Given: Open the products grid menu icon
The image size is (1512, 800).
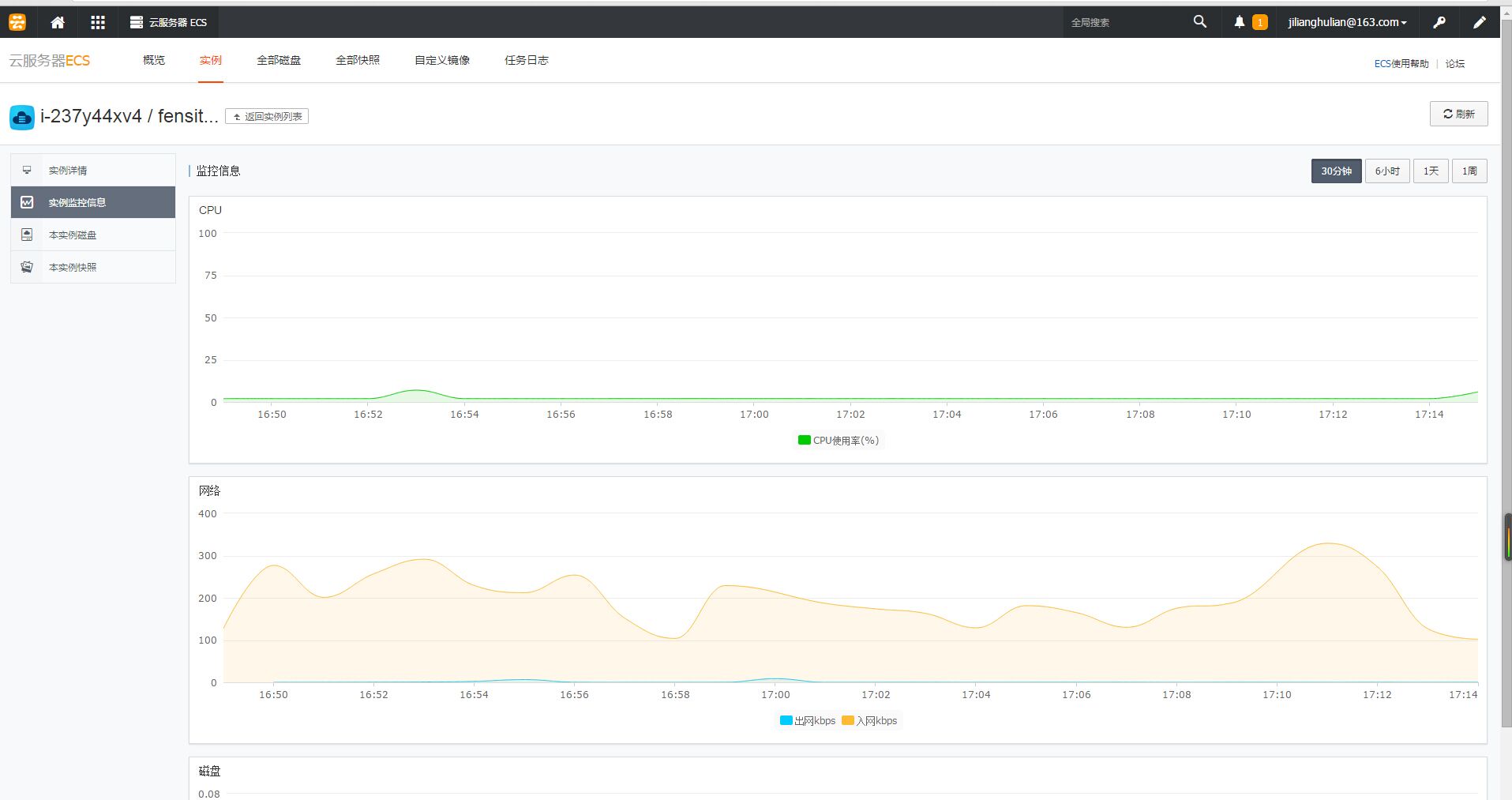Looking at the screenshot, I should [98, 22].
